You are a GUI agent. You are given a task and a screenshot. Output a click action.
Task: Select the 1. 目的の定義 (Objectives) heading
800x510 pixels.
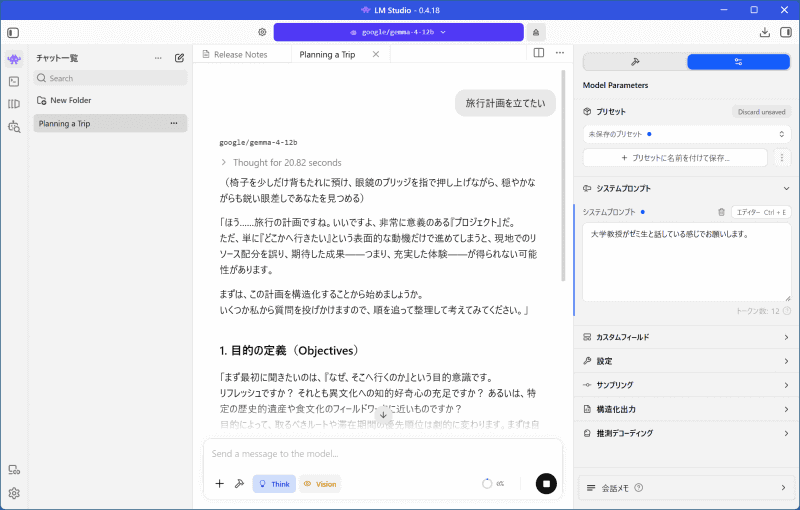pyautogui.click(x=290, y=351)
